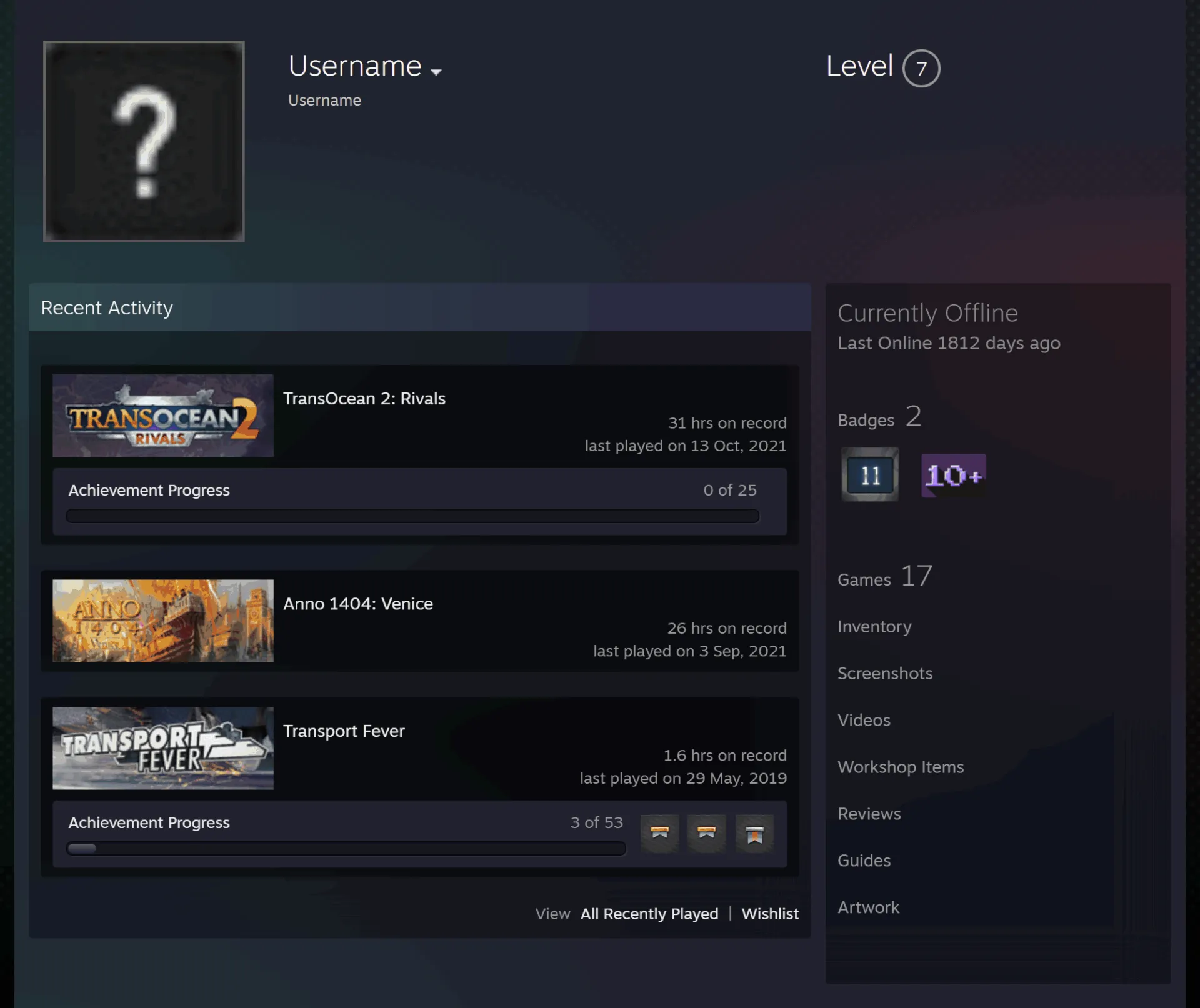Select the '3 of 53' achievement count
Image resolution: width=1200 pixels, height=1008 pixels.
pos(597,822)
